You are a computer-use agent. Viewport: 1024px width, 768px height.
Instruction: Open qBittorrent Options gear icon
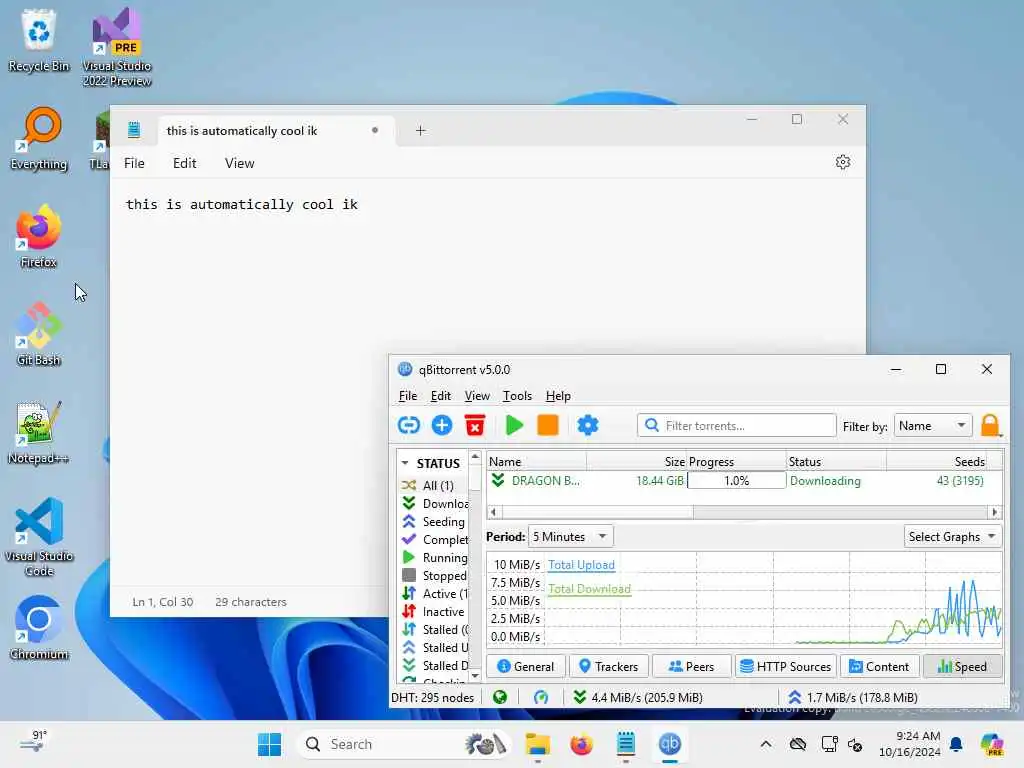(x=588, y=426)
